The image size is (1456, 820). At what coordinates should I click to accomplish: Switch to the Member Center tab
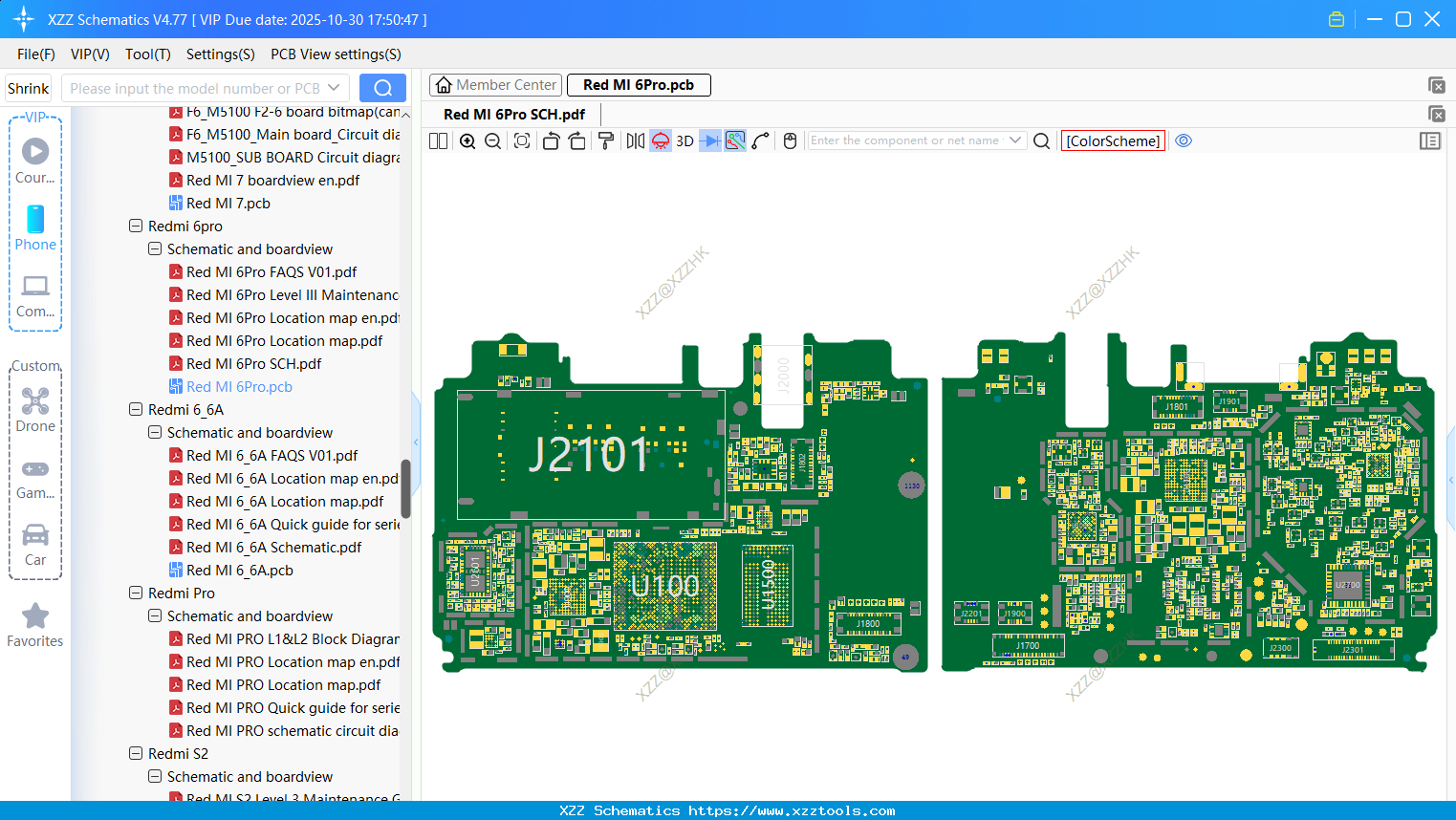click(x=496, y=85)
